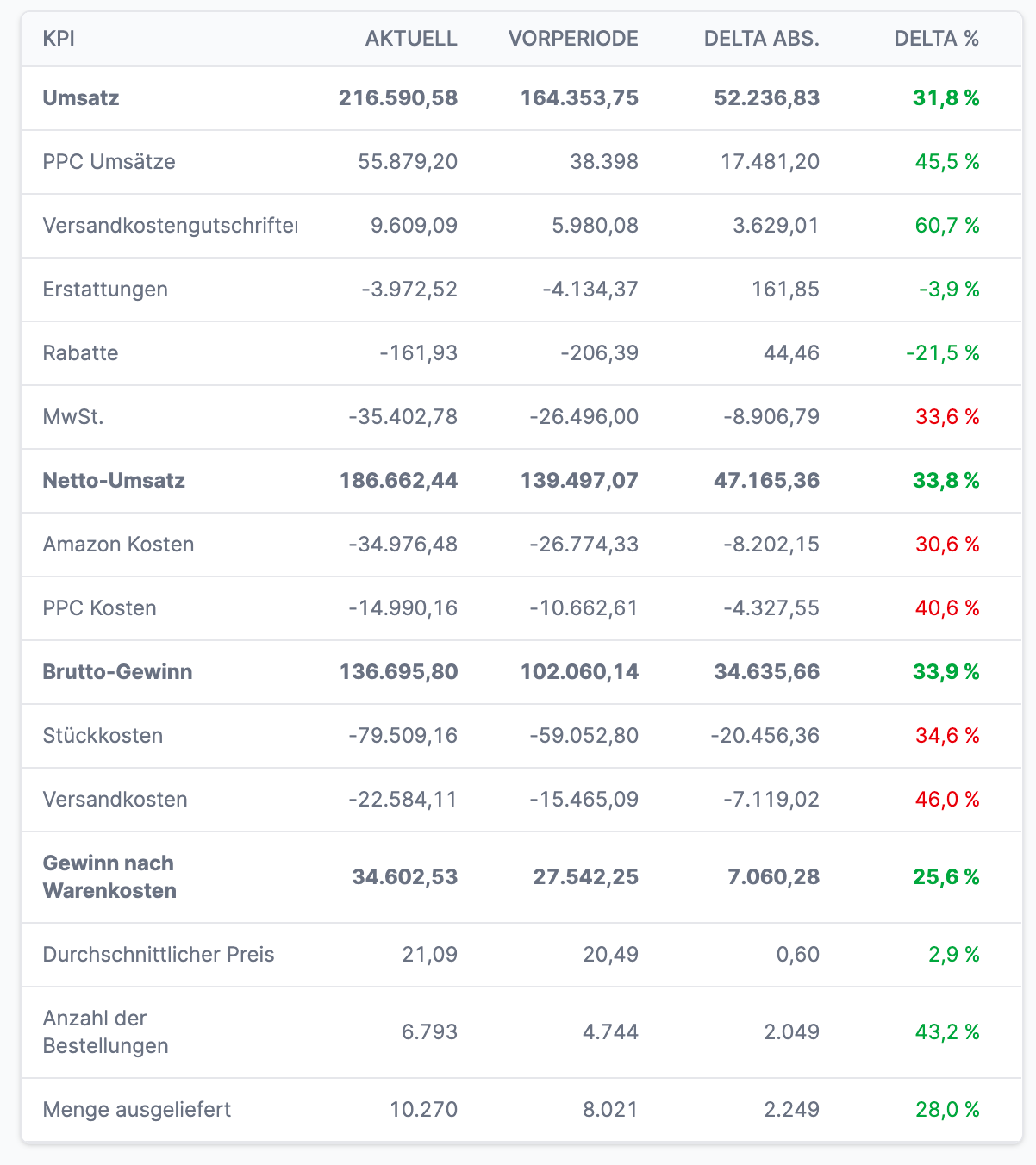Click the PPC Umsätze row label
Viewport: 1036px width, 1165px height.
(109, 162)
